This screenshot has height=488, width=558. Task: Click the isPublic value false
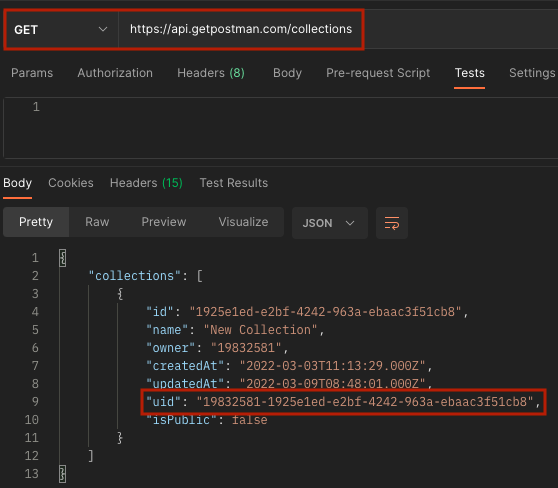click(x=249, y=420)
